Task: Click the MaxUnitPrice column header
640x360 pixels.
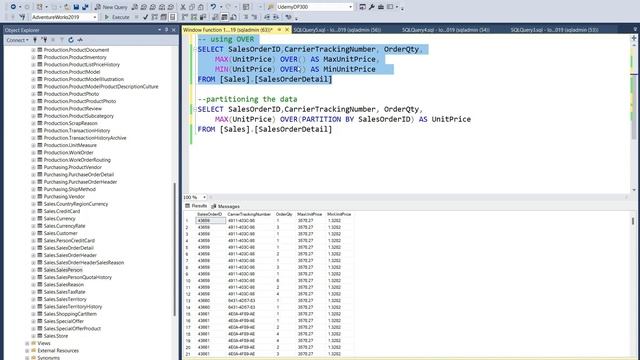Action: (309, 214)
